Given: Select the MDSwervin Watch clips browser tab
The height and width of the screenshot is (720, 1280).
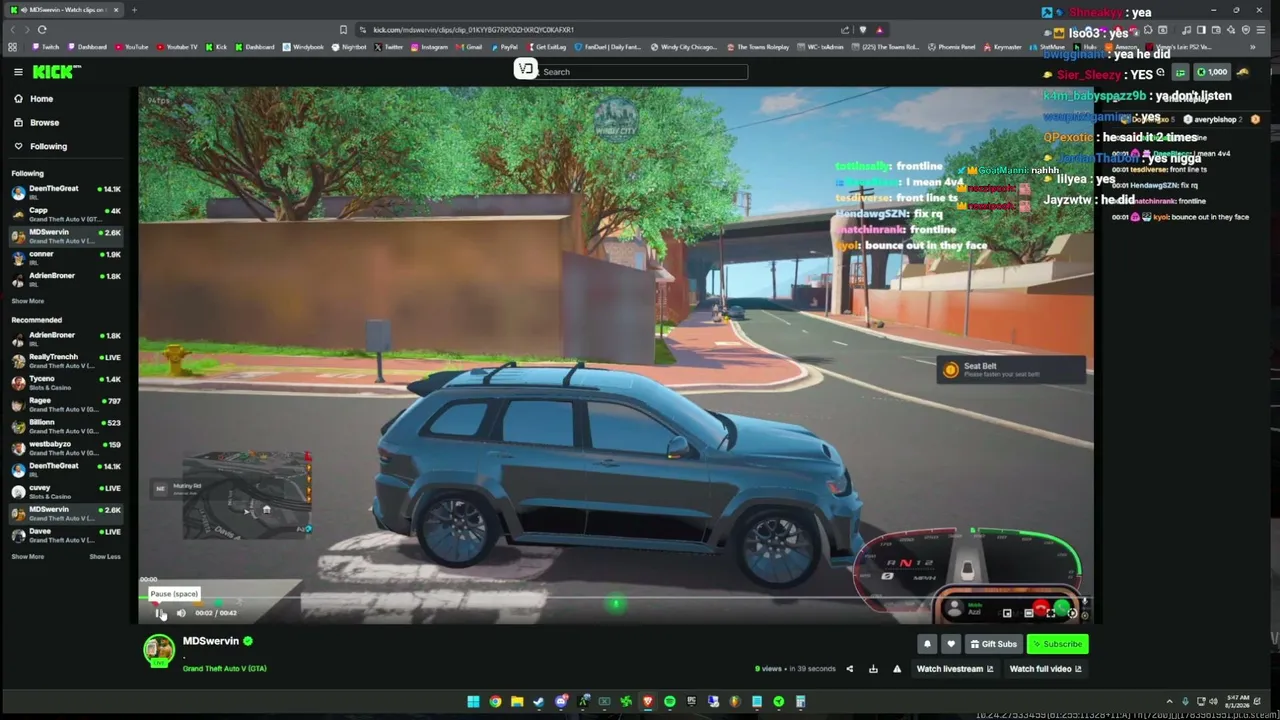Looking at the screenshot, I should [63, 10].
